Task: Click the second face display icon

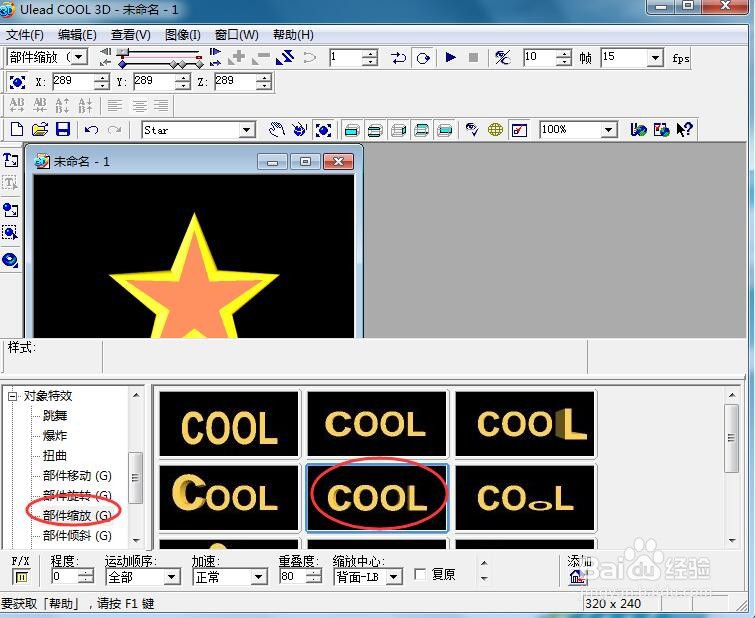Action: point(375,130)
